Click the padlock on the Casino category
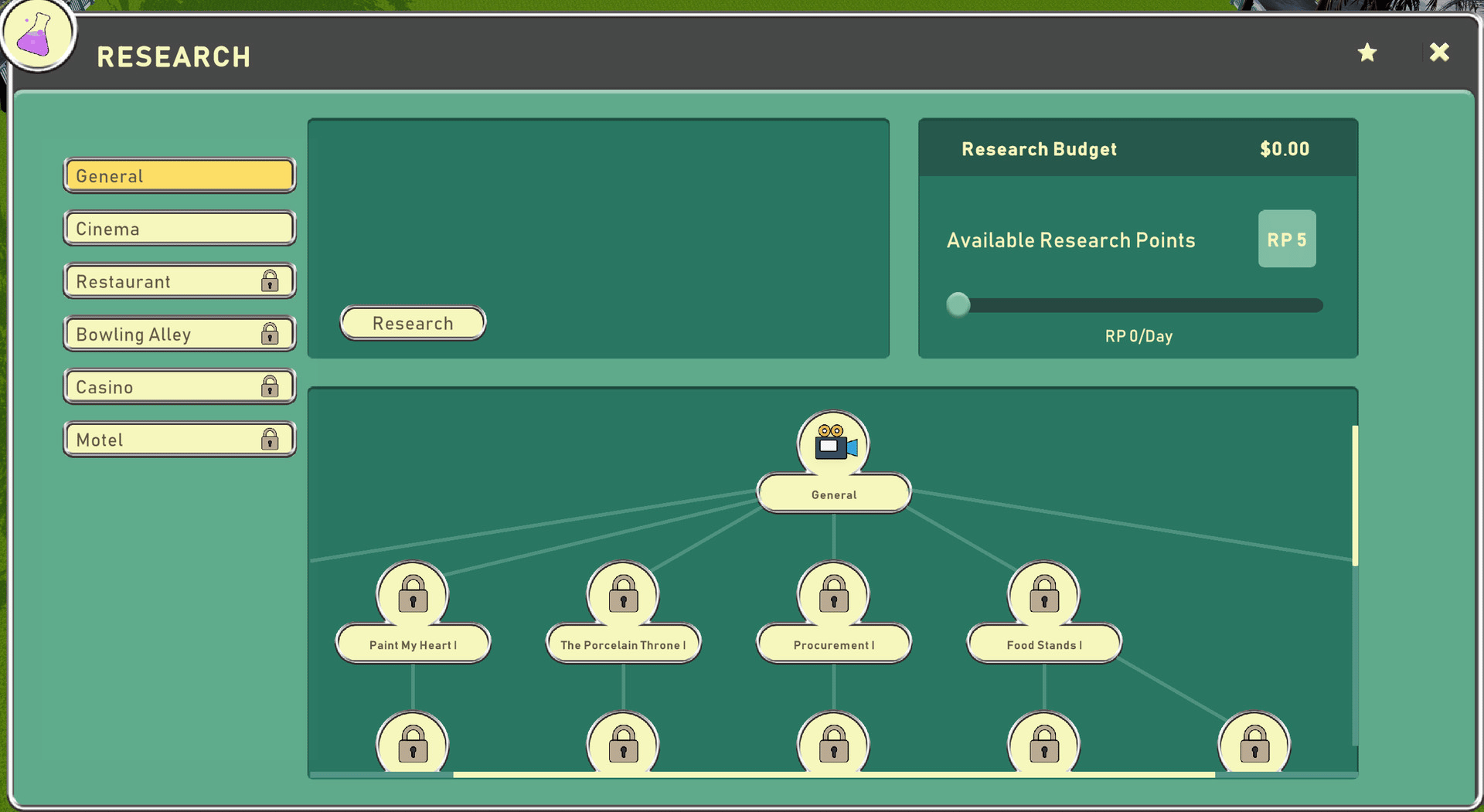Screen dimensions: 1484x812 point(270,386)
